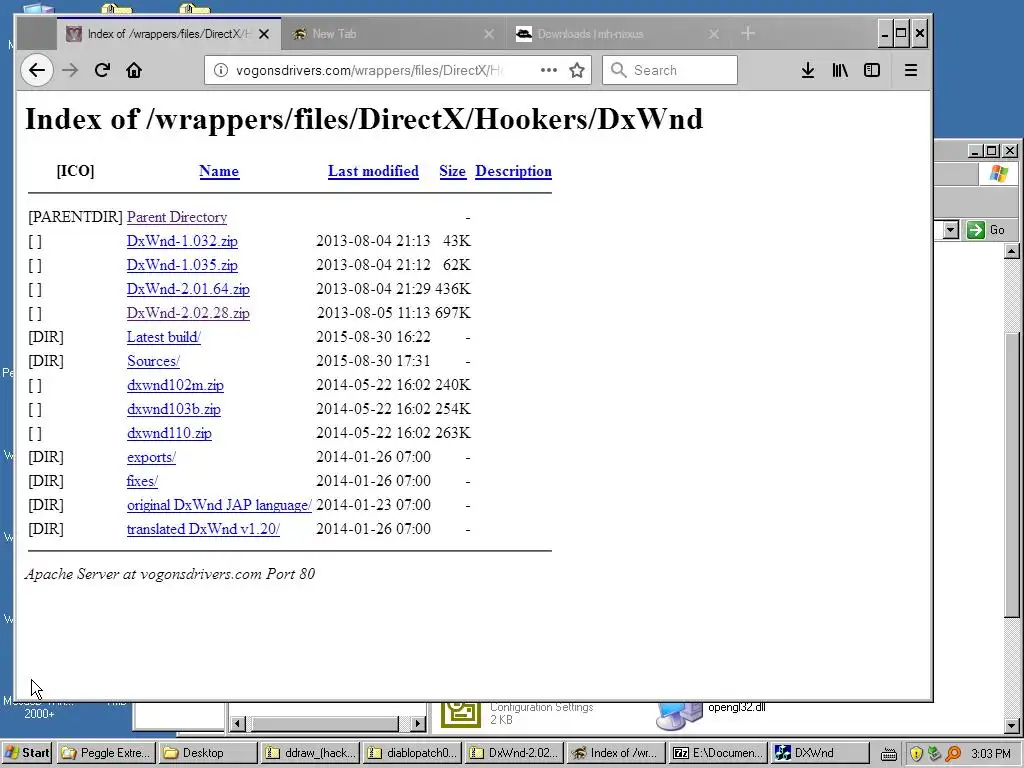Open the Firefox hamburger menu
Viewport: 1024px width, 768px height.
[911, 70]
